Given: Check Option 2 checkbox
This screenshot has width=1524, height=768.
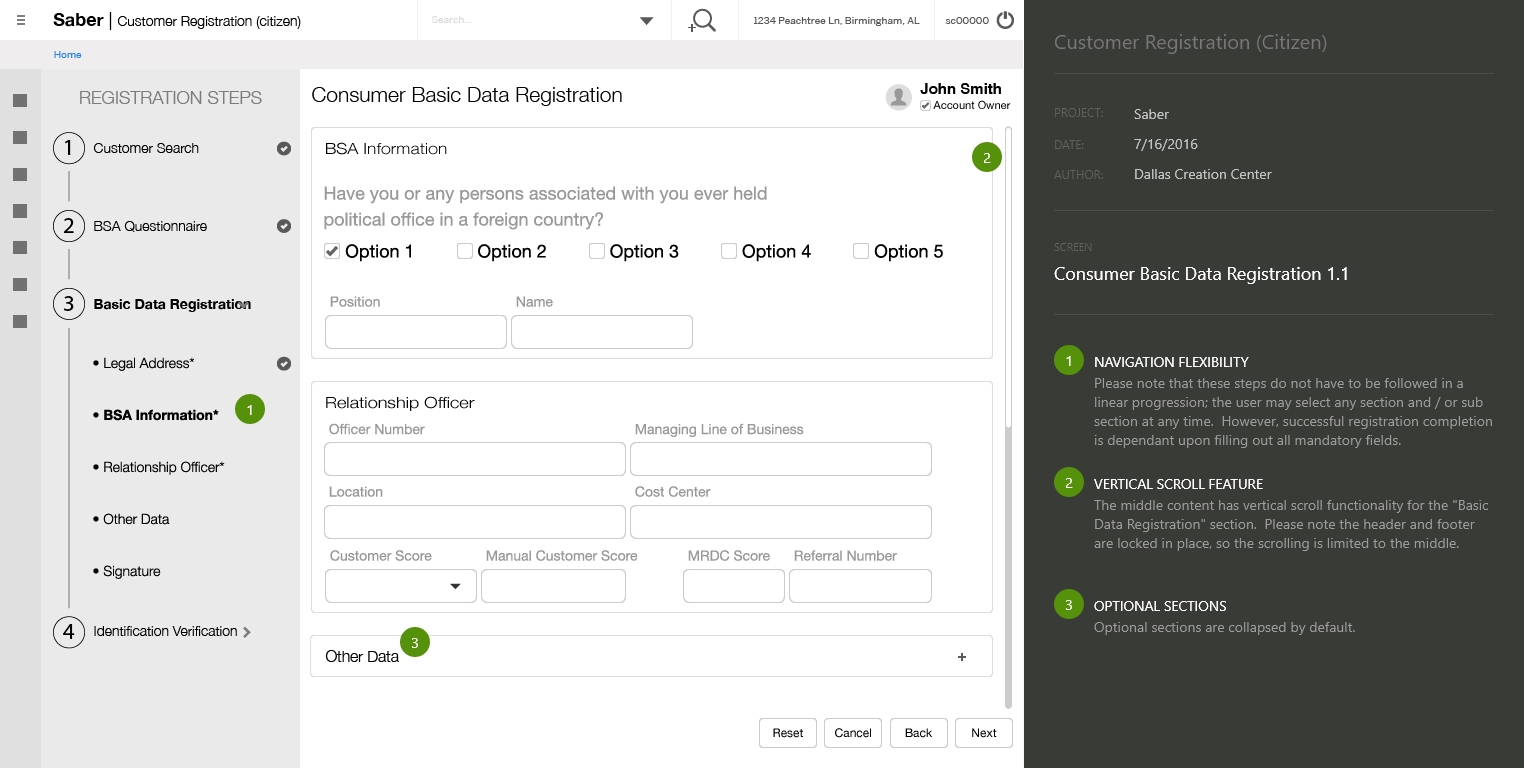Looking at the screenshot, I should (464, 251).
